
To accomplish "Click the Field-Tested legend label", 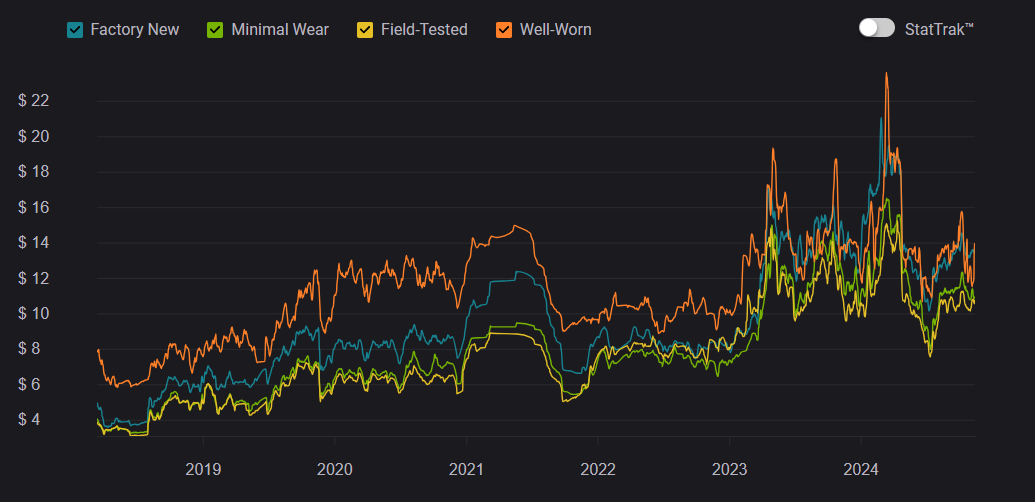I will [424, 29].
